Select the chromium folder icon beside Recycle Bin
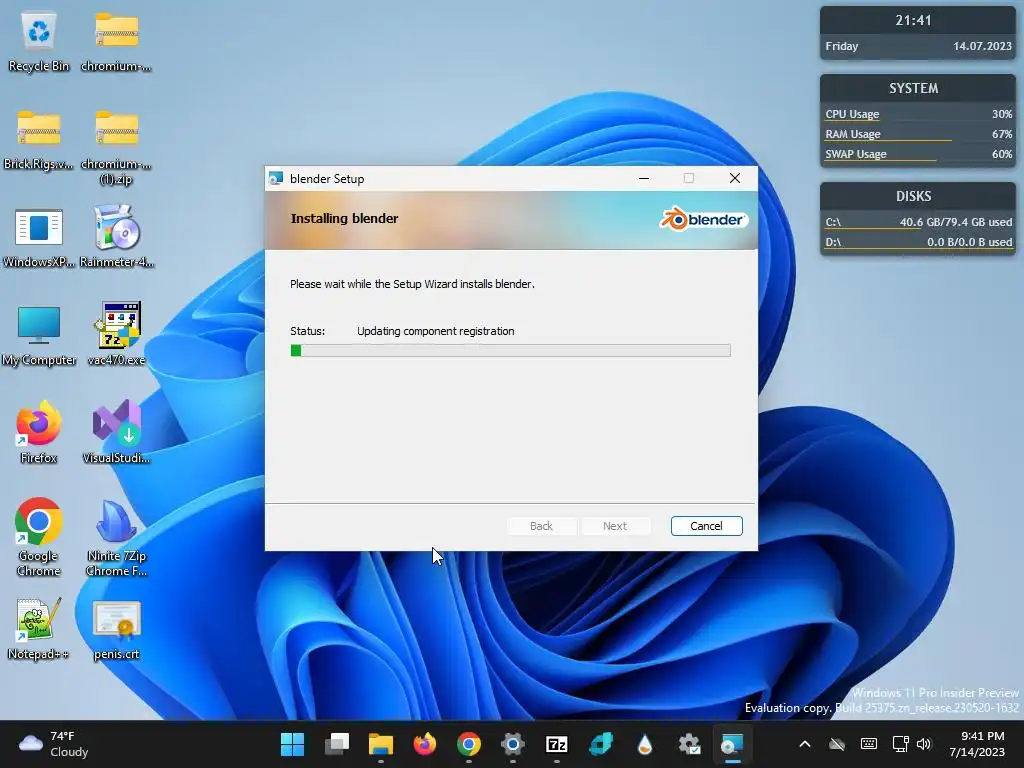 [x=116, y=41]
